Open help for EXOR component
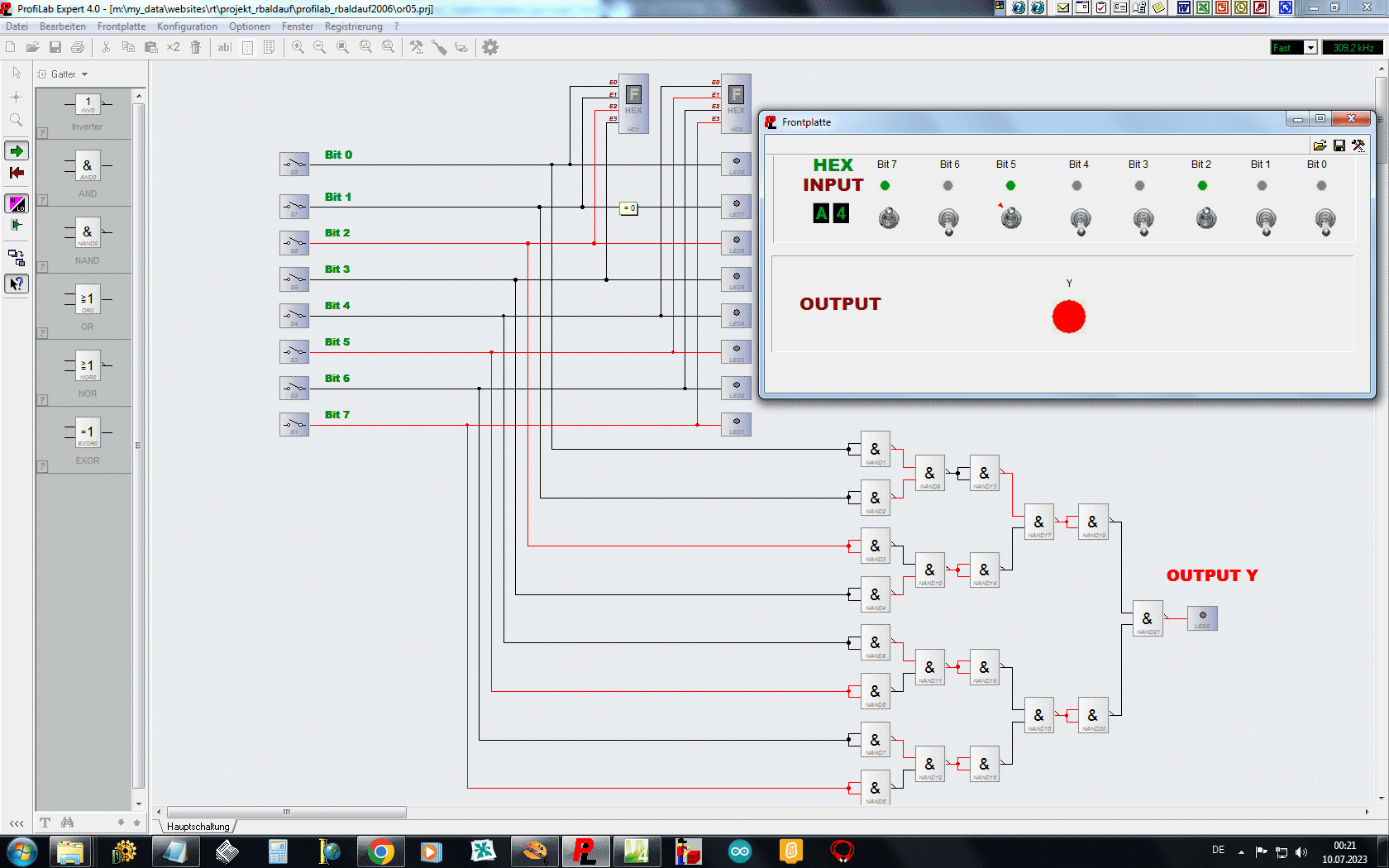This screenshot has width=1389, height=868. (42, 467)
